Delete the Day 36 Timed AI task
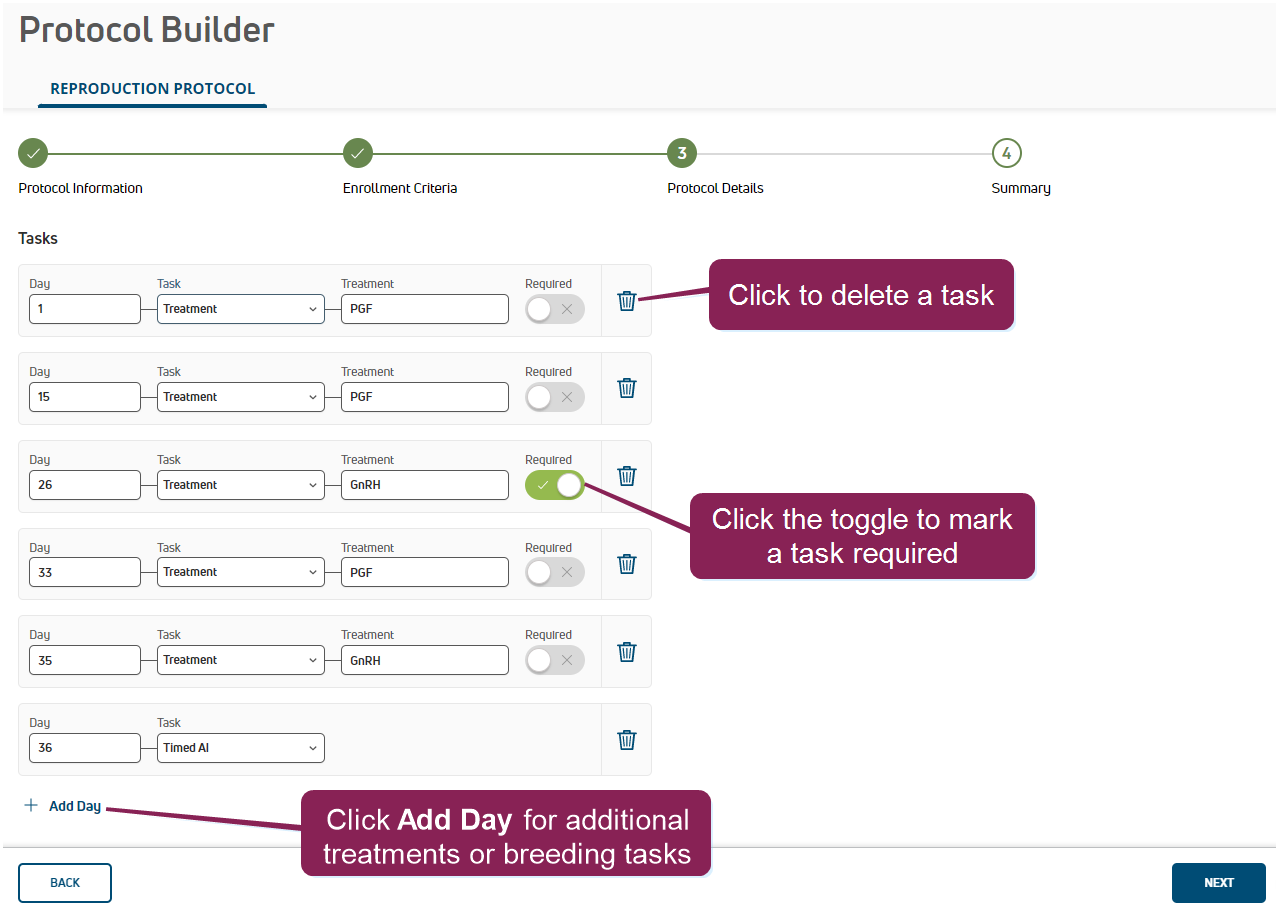The width and height of the screenshot is (1288, 922). [627, 740]
